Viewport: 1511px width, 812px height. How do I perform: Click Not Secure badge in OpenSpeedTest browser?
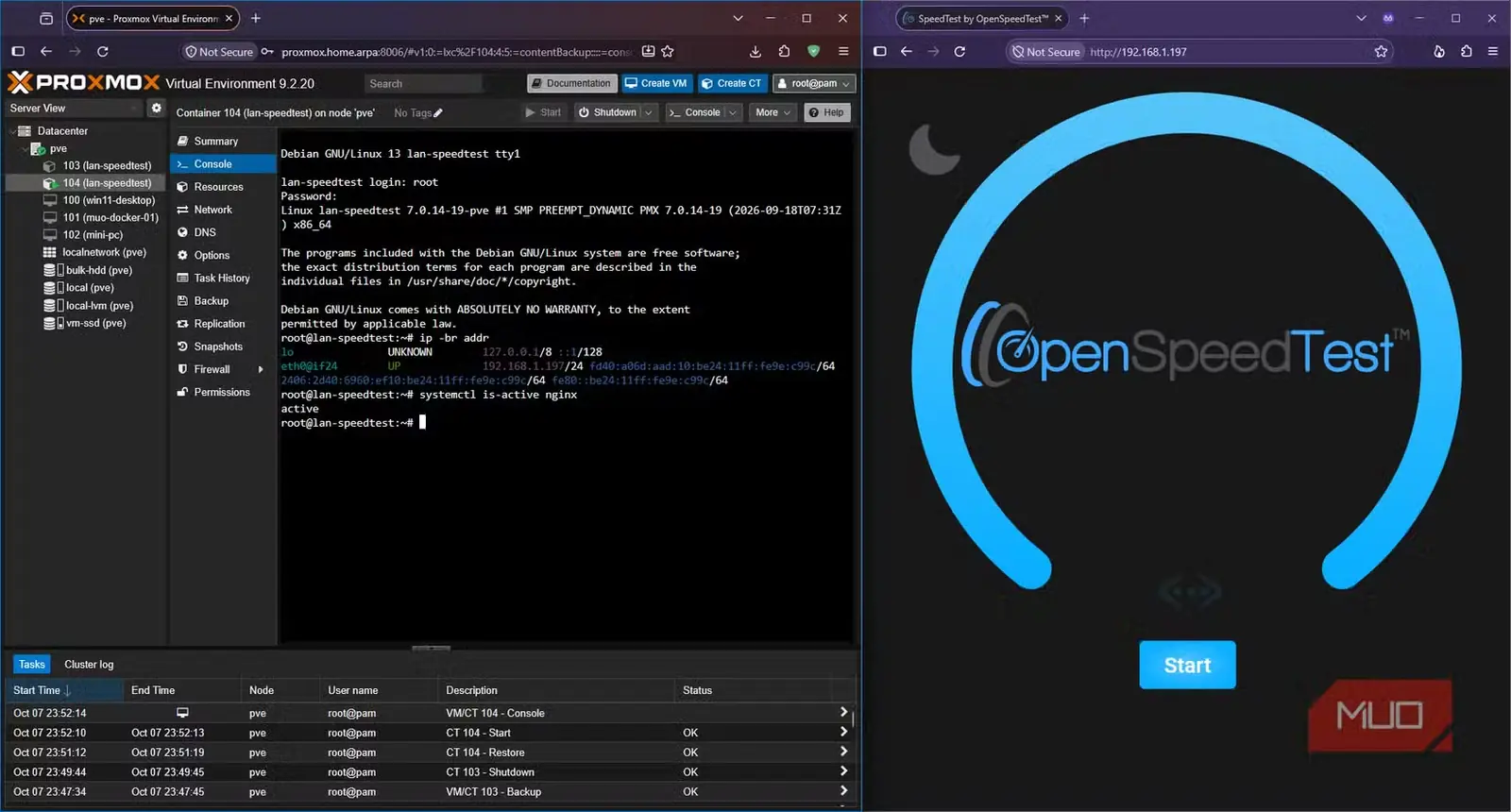pyautogui.click(x=1045, y=52)
